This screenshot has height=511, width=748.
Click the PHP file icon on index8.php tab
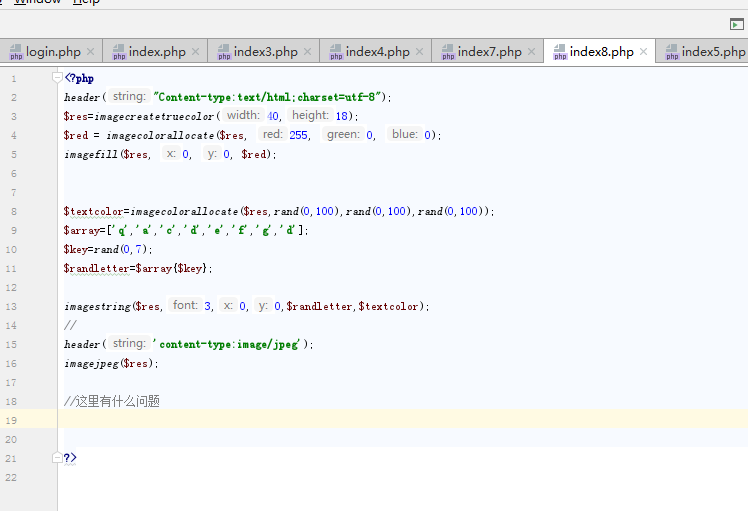coord(560,52)
